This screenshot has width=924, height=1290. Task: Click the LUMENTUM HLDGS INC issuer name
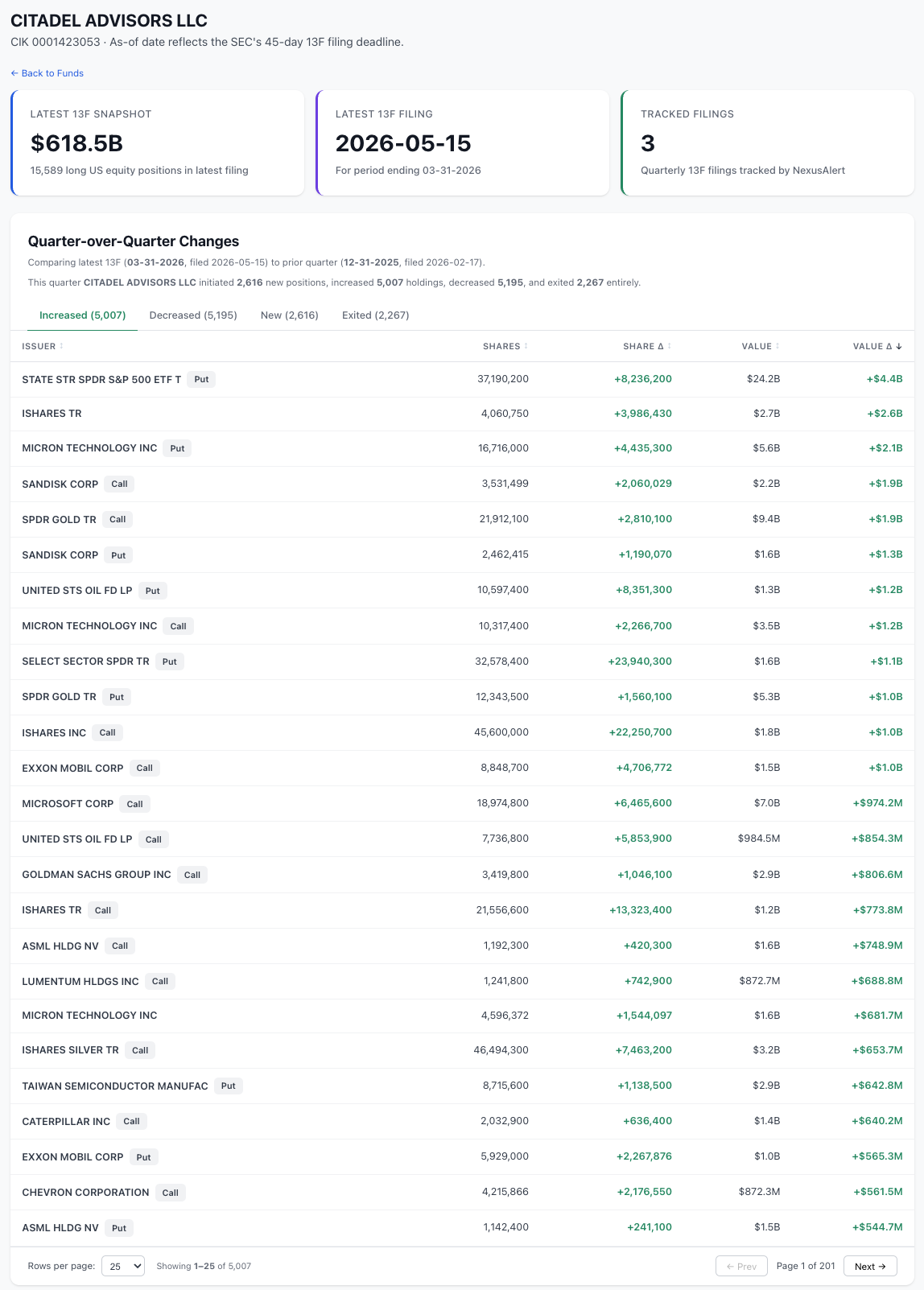80,981
